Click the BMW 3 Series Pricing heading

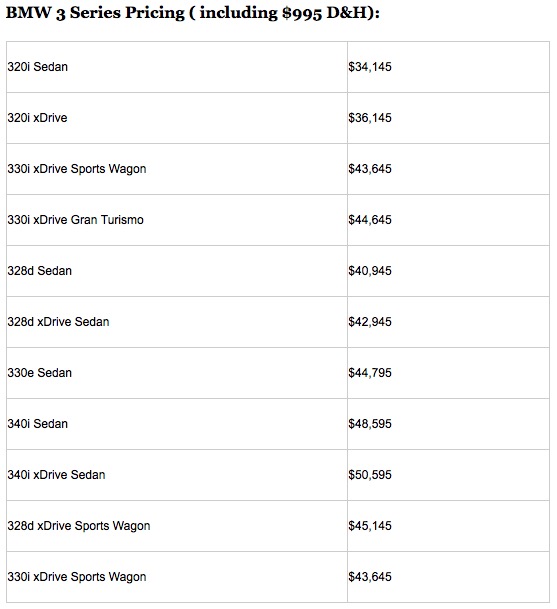[96, 13]
